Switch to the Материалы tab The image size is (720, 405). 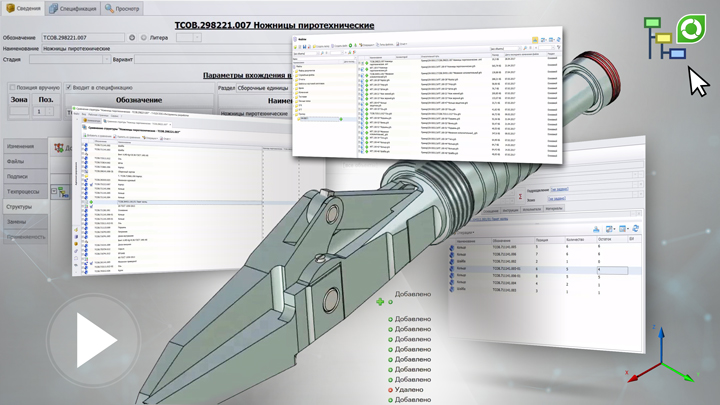(x=553, y=209)
